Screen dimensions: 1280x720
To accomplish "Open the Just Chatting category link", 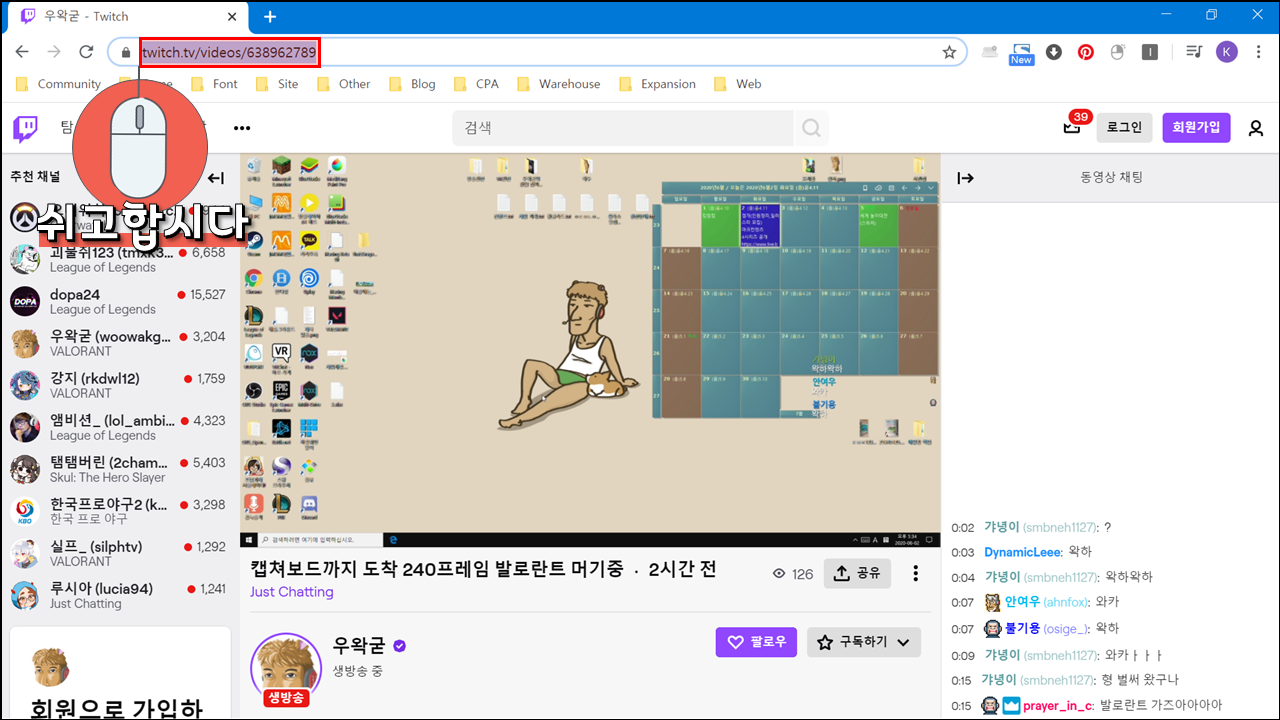I will click(x=292, y=592).
